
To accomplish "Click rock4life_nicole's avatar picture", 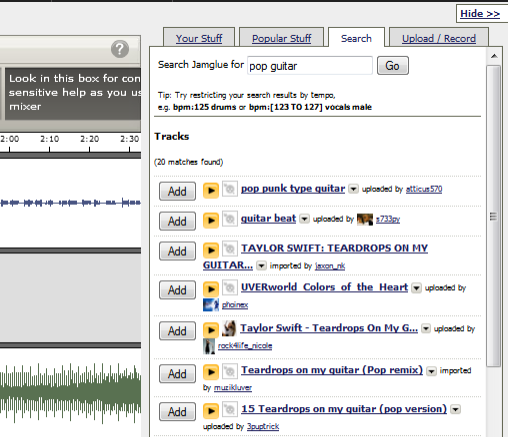I will click(x=209, y=346).
